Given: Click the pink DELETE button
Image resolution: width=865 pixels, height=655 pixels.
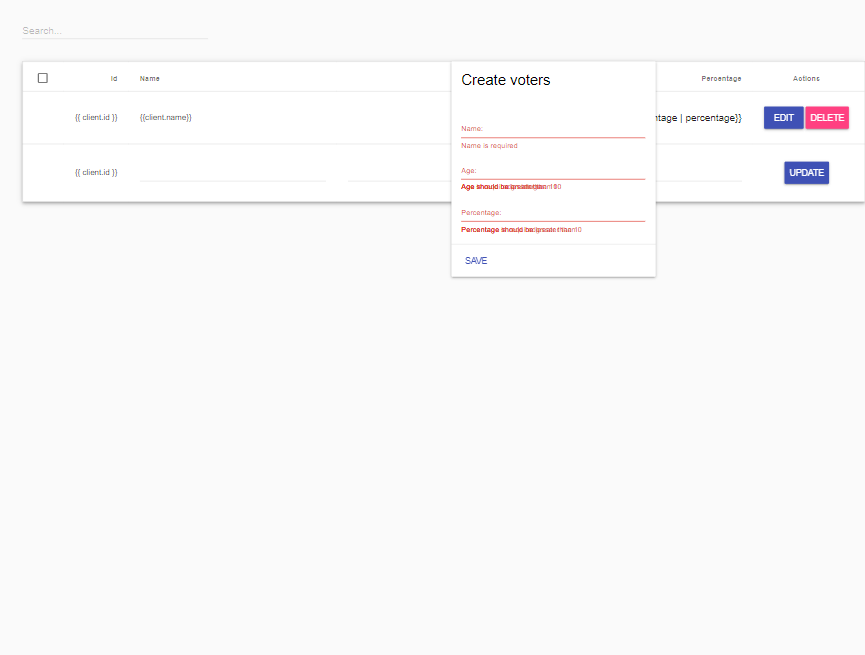Looking at the screenshot, I should coord(827,118).
